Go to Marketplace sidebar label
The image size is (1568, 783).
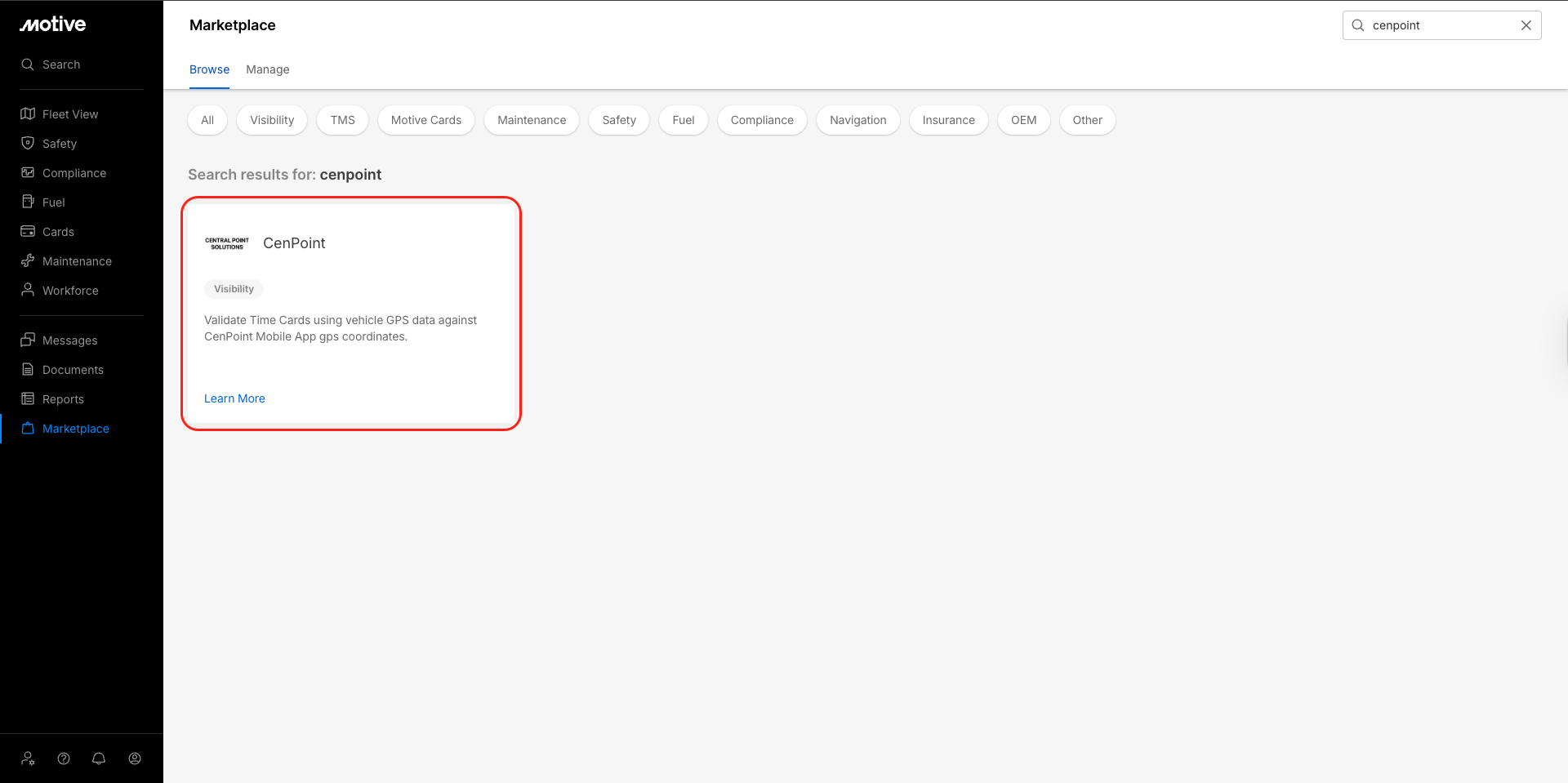pos(76,429)
